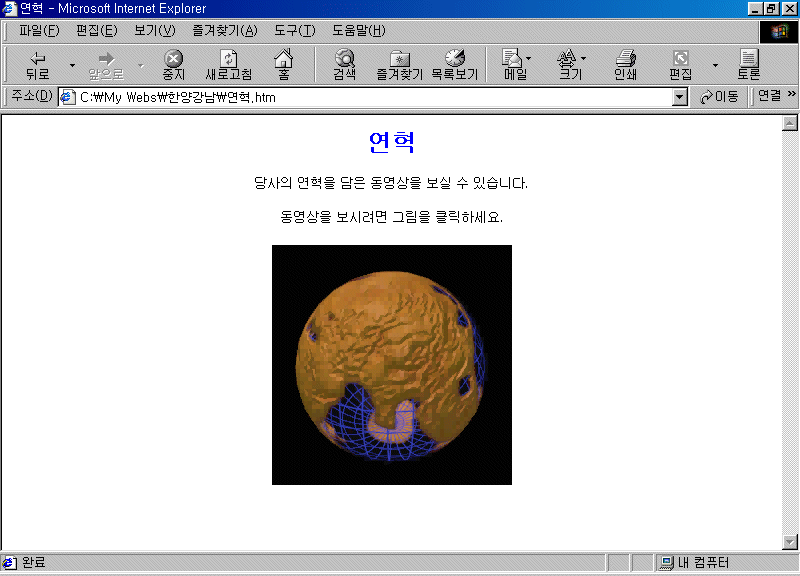800x576 pixels.
Task: Expand the 연결 links bar chevron
Action: (791, 94)
